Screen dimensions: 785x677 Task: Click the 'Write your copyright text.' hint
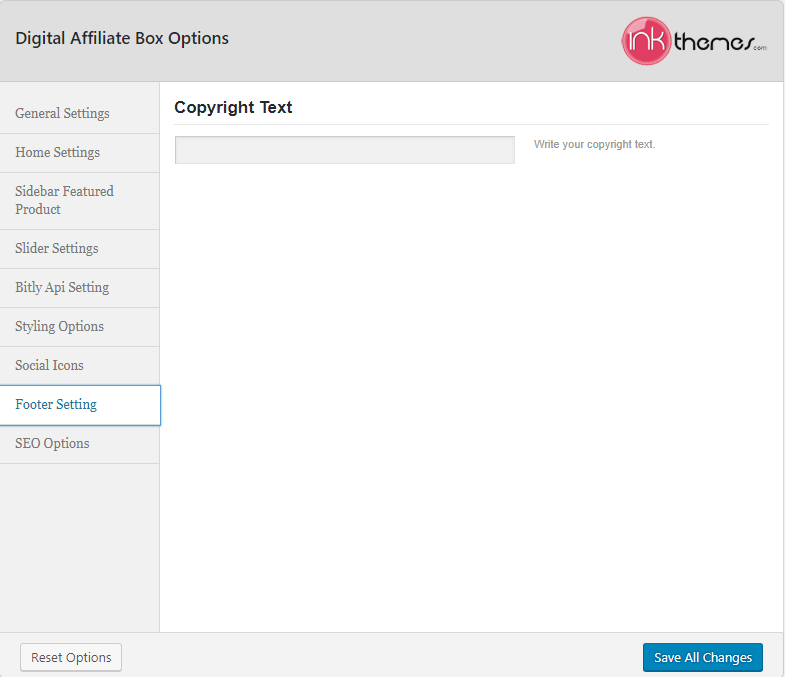tap(594, 144)
